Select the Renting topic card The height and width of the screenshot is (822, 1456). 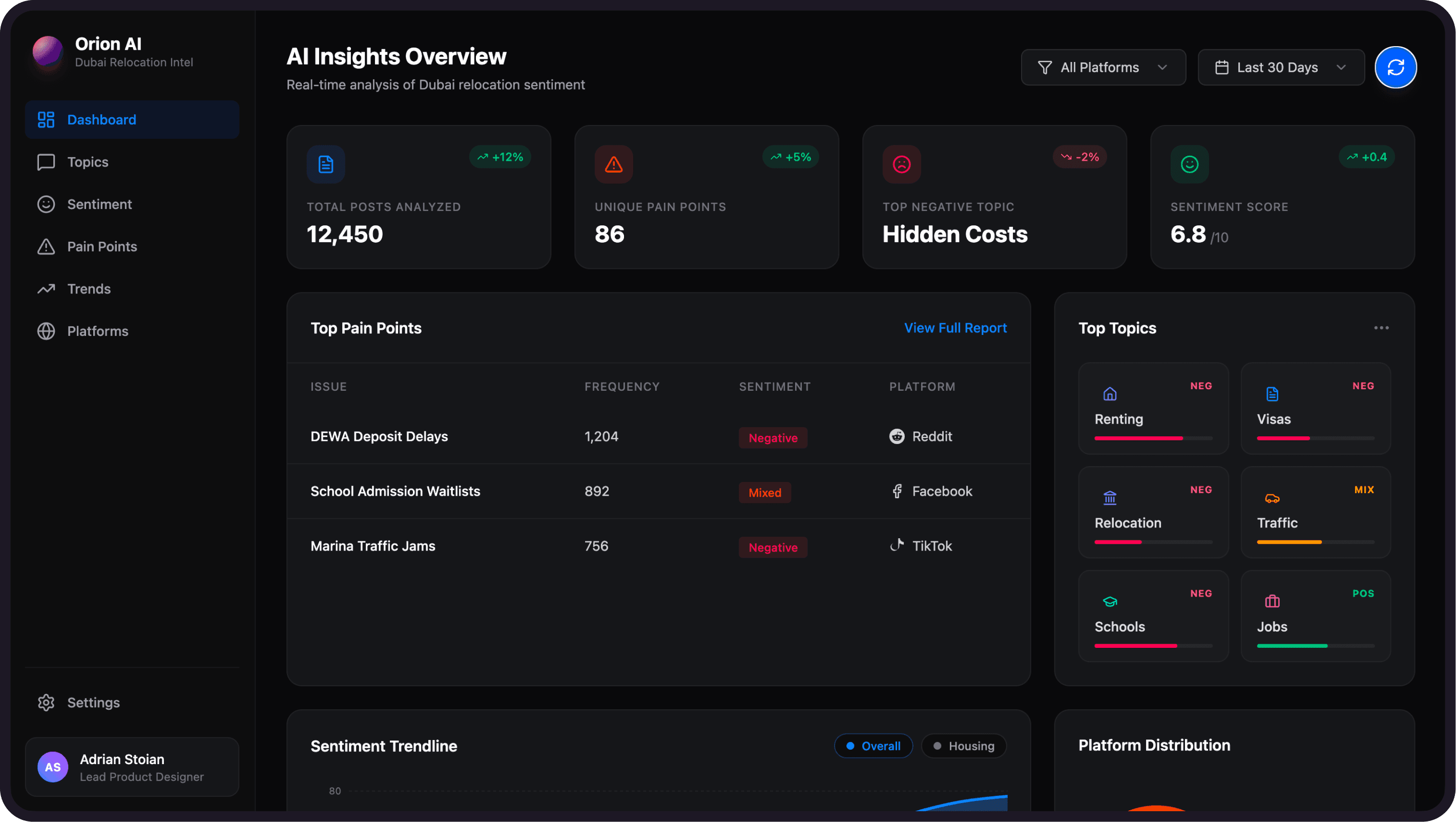pos(1153,409)
